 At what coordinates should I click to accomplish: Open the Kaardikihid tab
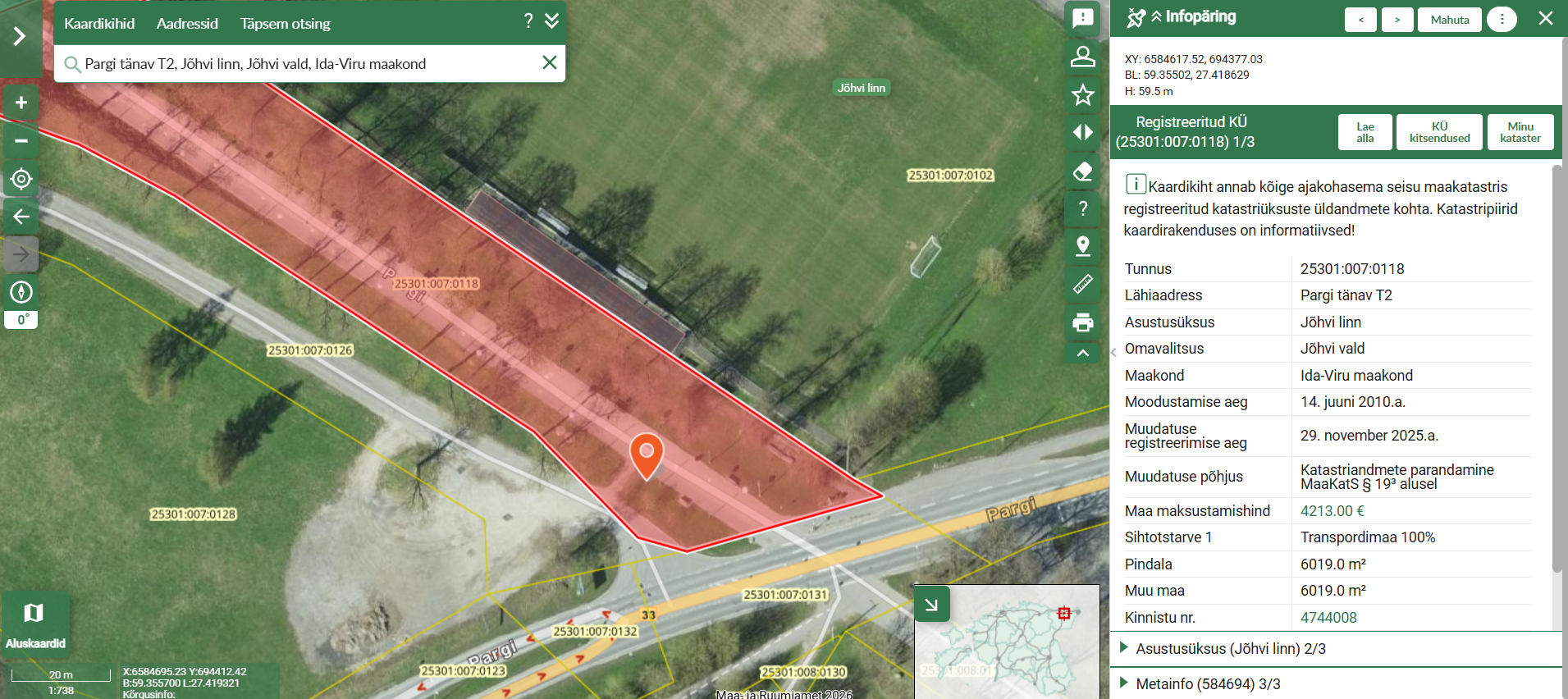click(x=99, y=24)
